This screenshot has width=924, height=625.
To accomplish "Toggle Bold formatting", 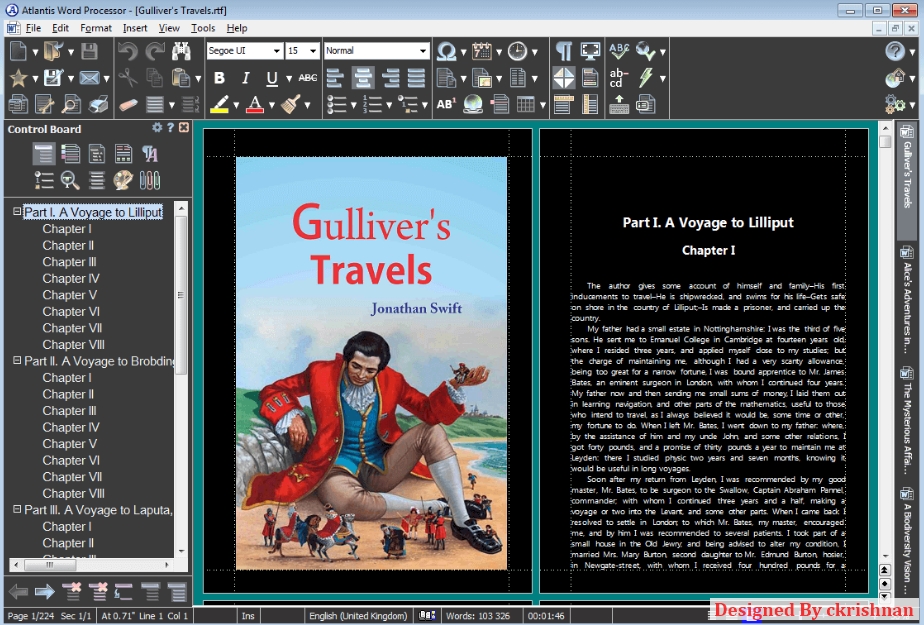I will click(219, 78).
